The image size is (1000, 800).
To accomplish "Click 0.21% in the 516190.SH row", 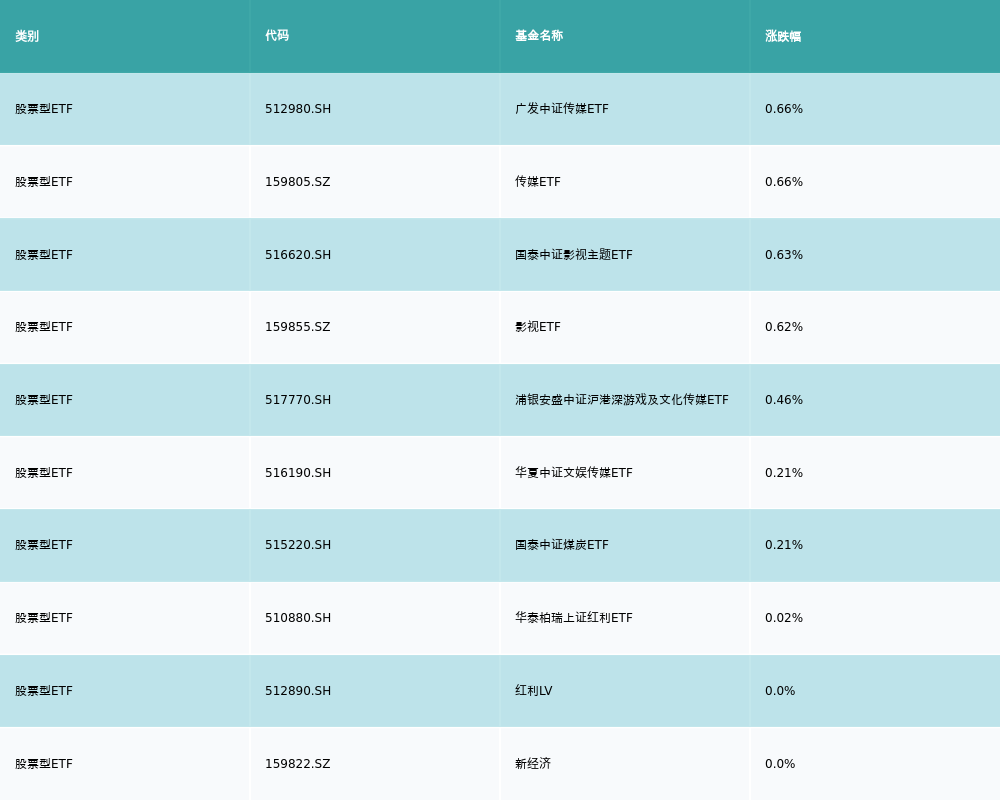I will point(784,473).
